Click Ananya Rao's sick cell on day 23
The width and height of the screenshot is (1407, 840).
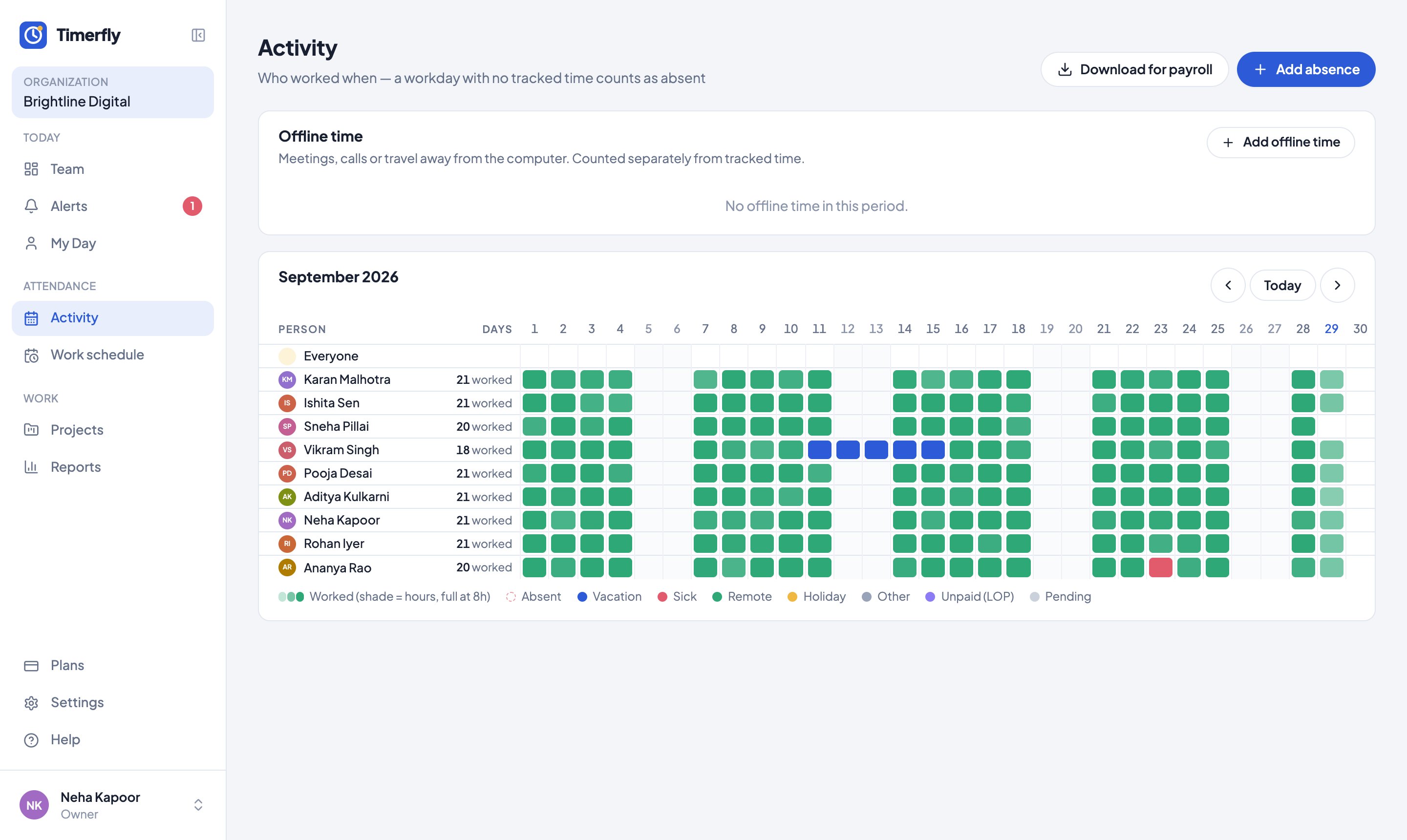(1161, 567)
